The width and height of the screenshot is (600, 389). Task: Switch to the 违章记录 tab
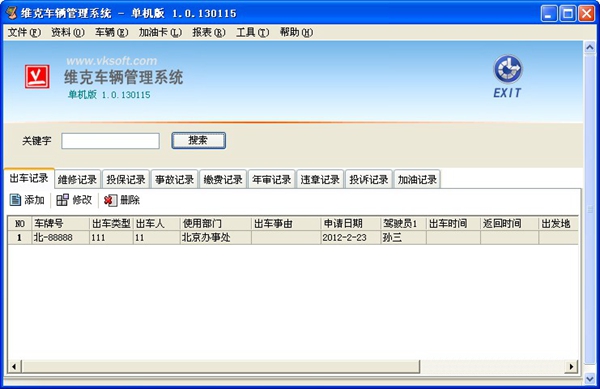[x=320, y=179]
